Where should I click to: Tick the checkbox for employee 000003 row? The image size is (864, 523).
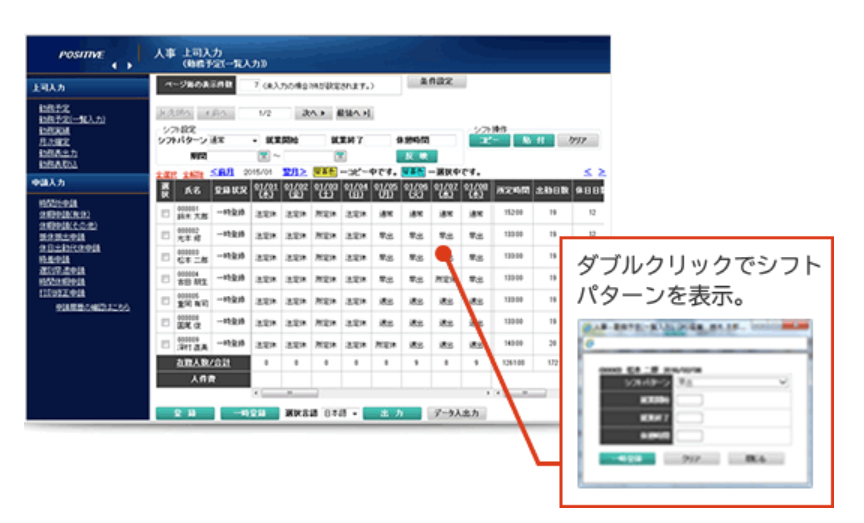pos(165,256)
